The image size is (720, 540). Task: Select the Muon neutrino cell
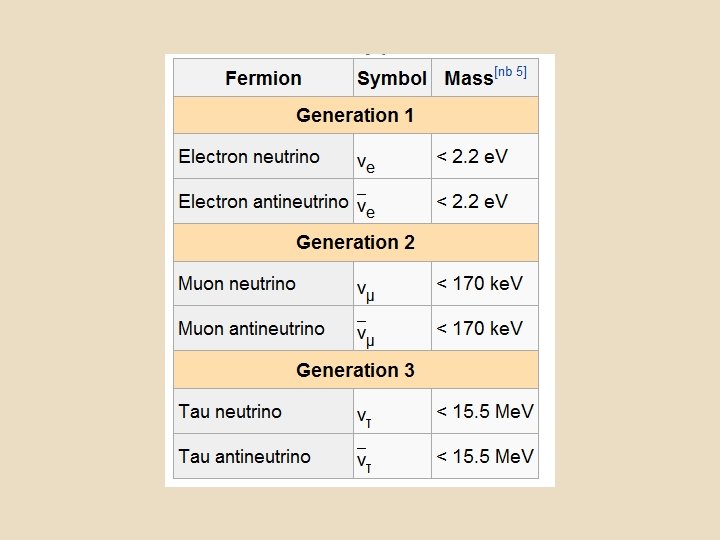coord(237,284)
